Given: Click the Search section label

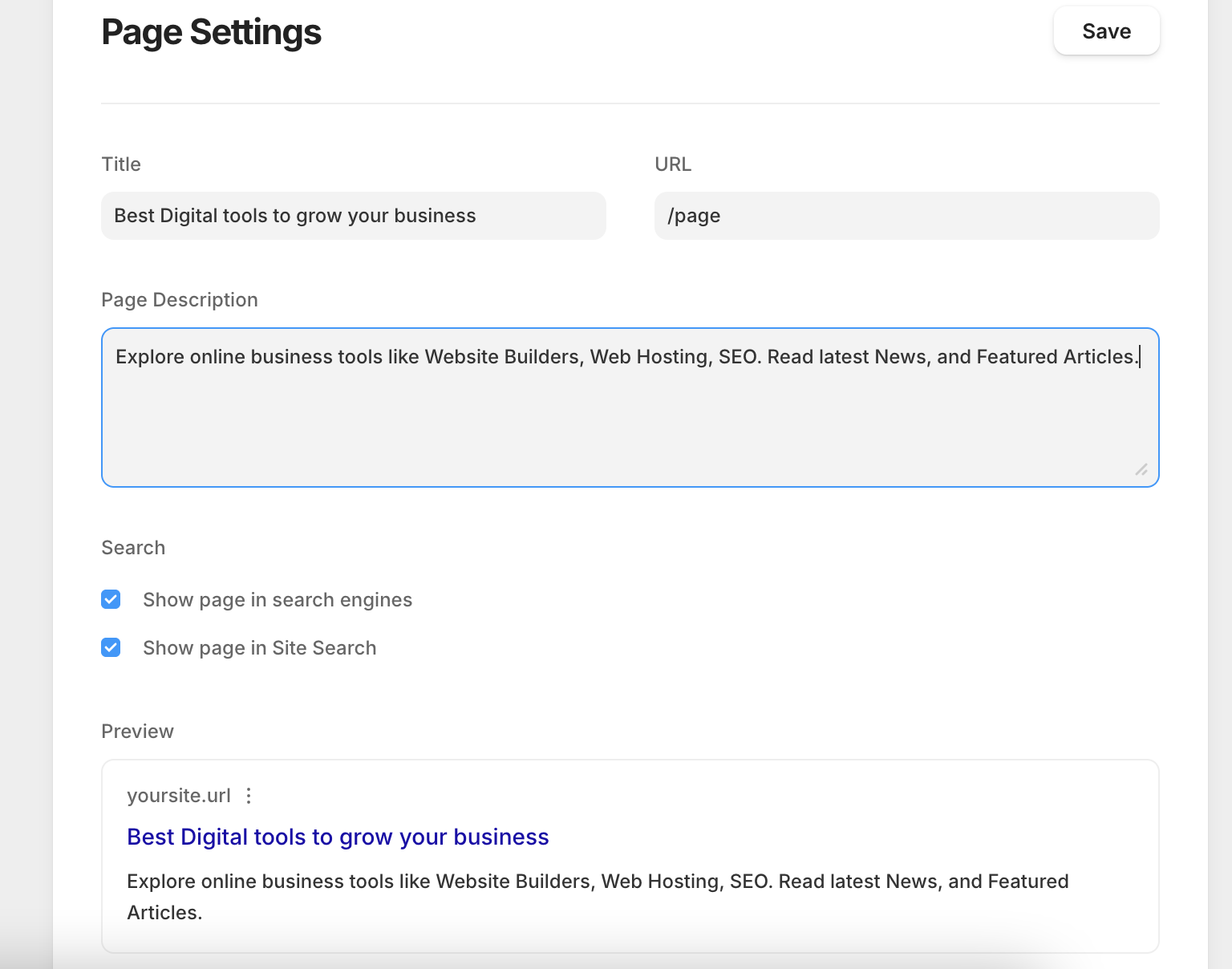Looking at the screenshot, I should pos(133,548).
